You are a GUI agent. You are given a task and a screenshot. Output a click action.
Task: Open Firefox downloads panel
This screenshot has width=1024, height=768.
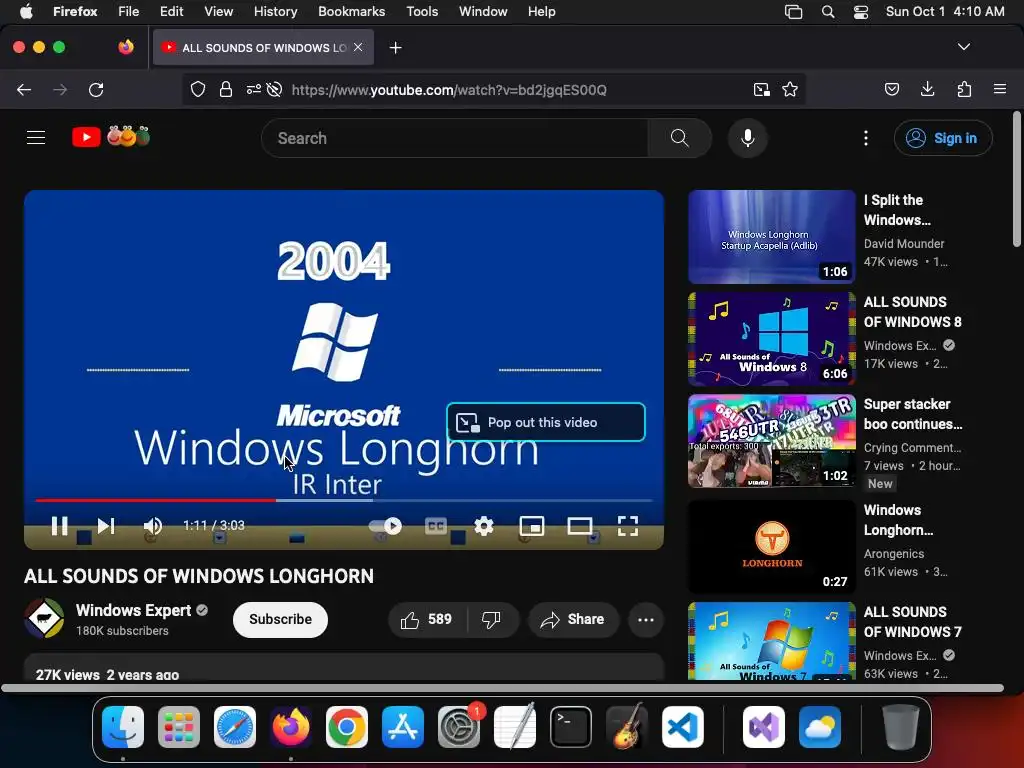tap(927, 89)
